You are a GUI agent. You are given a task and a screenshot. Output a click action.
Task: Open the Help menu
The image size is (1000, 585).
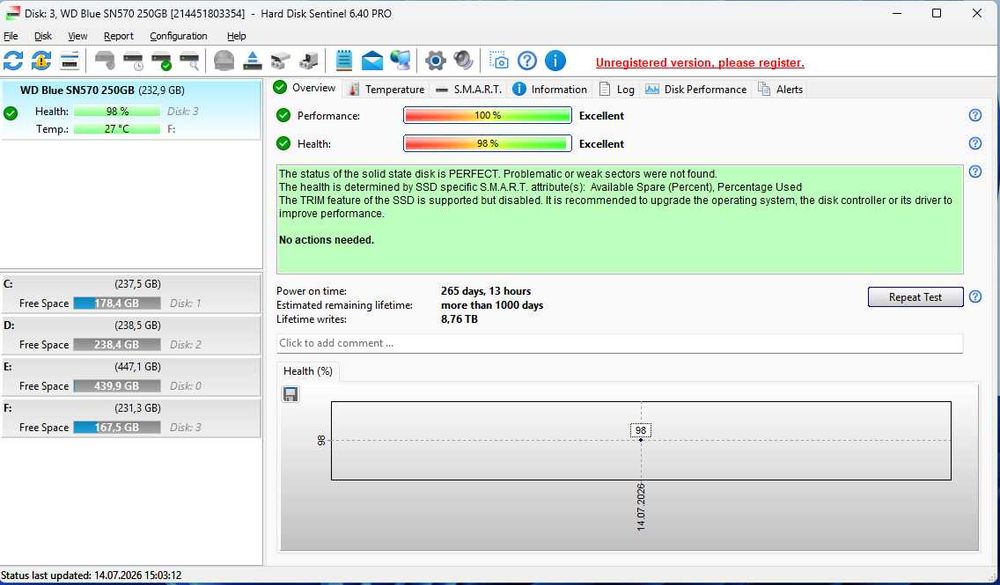(236, 36)
